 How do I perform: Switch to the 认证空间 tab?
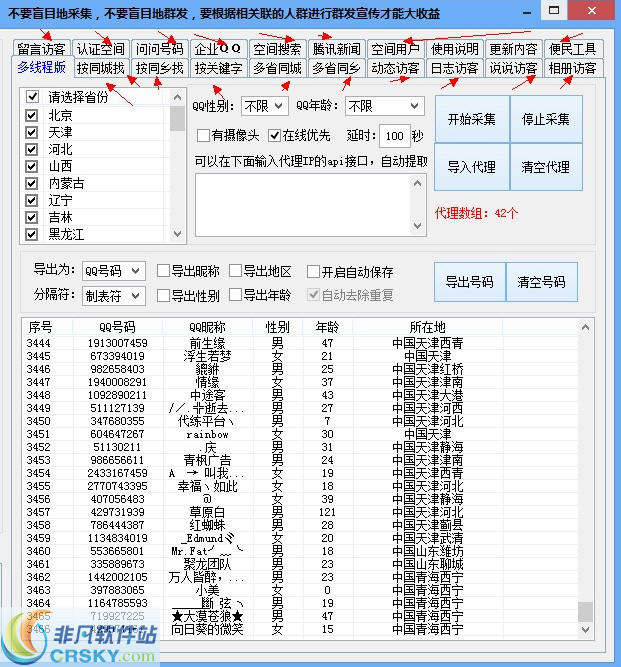100,49
